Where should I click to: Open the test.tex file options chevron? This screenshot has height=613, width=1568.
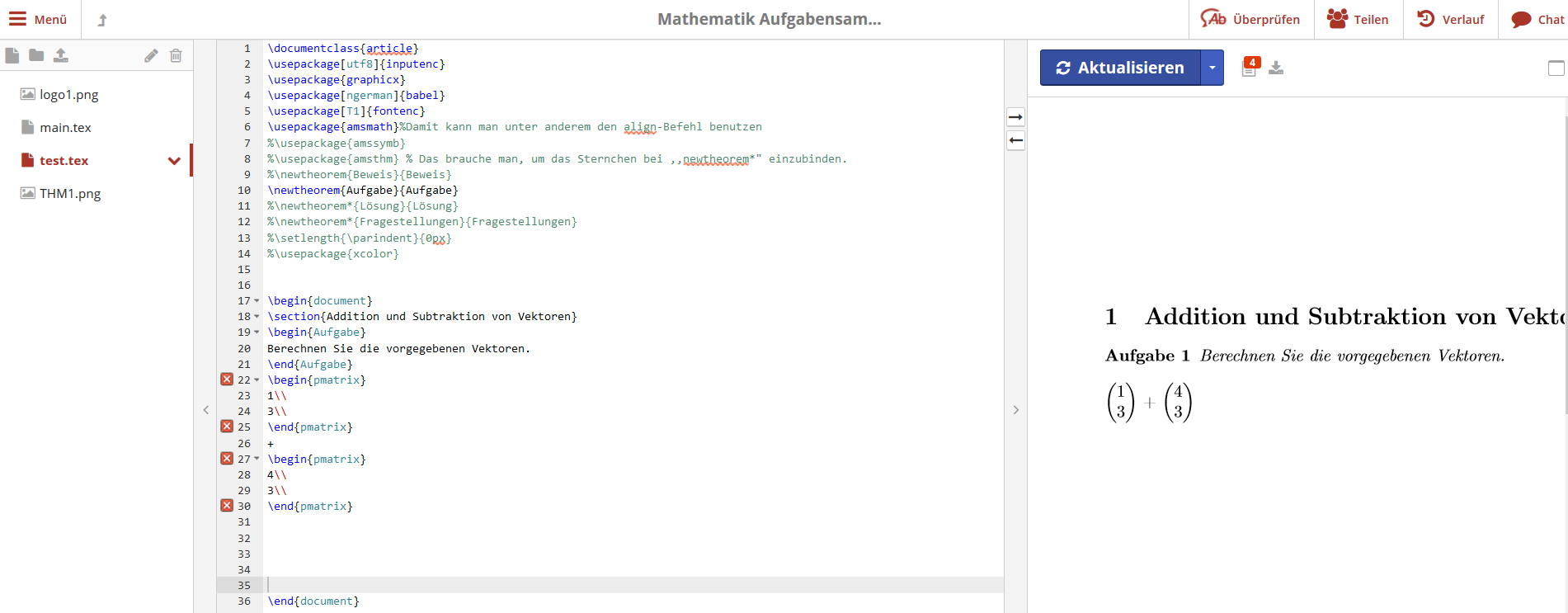[174, 161]
